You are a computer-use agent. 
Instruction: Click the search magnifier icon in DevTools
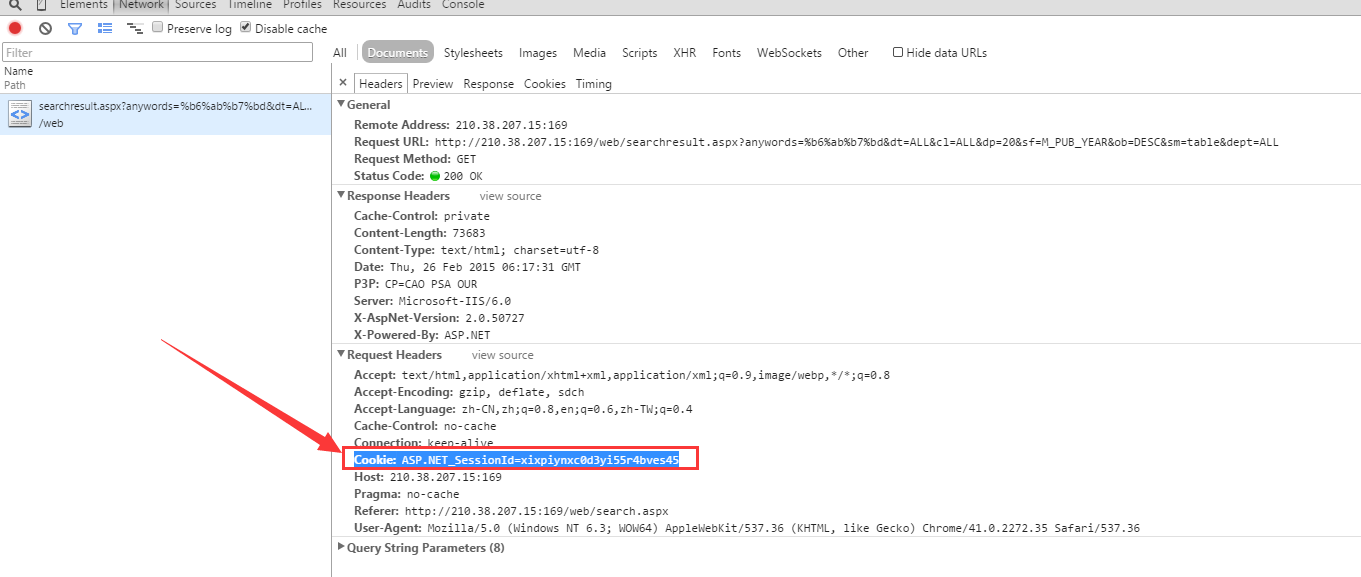[x=15, y=5]
